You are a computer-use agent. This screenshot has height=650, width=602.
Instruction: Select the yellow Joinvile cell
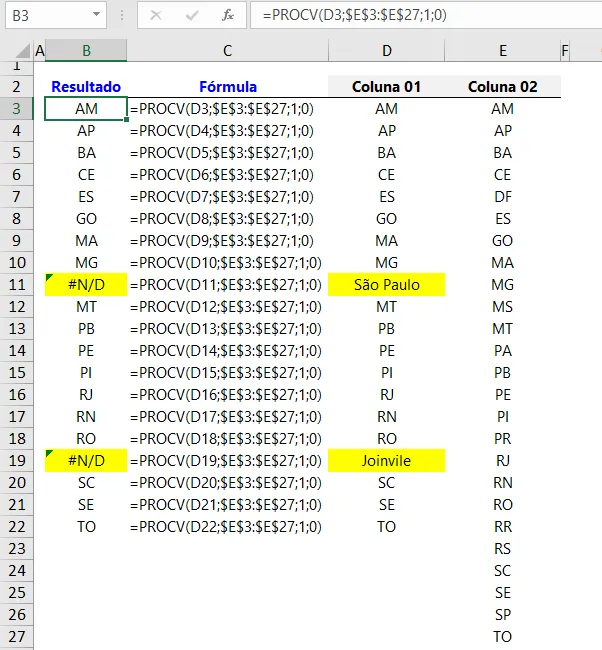coord(386,461)
